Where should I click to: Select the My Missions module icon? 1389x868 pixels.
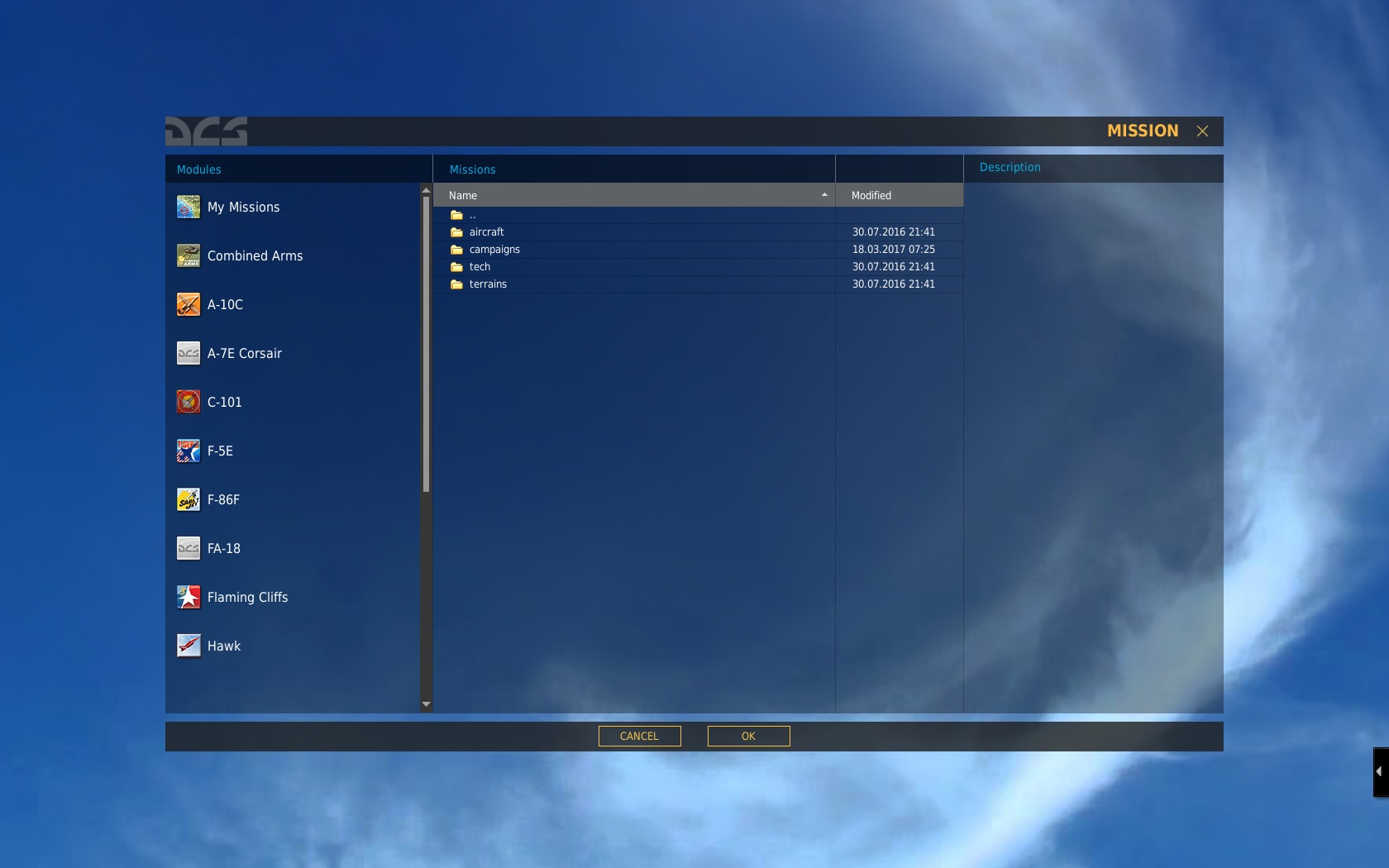(189, 207)
